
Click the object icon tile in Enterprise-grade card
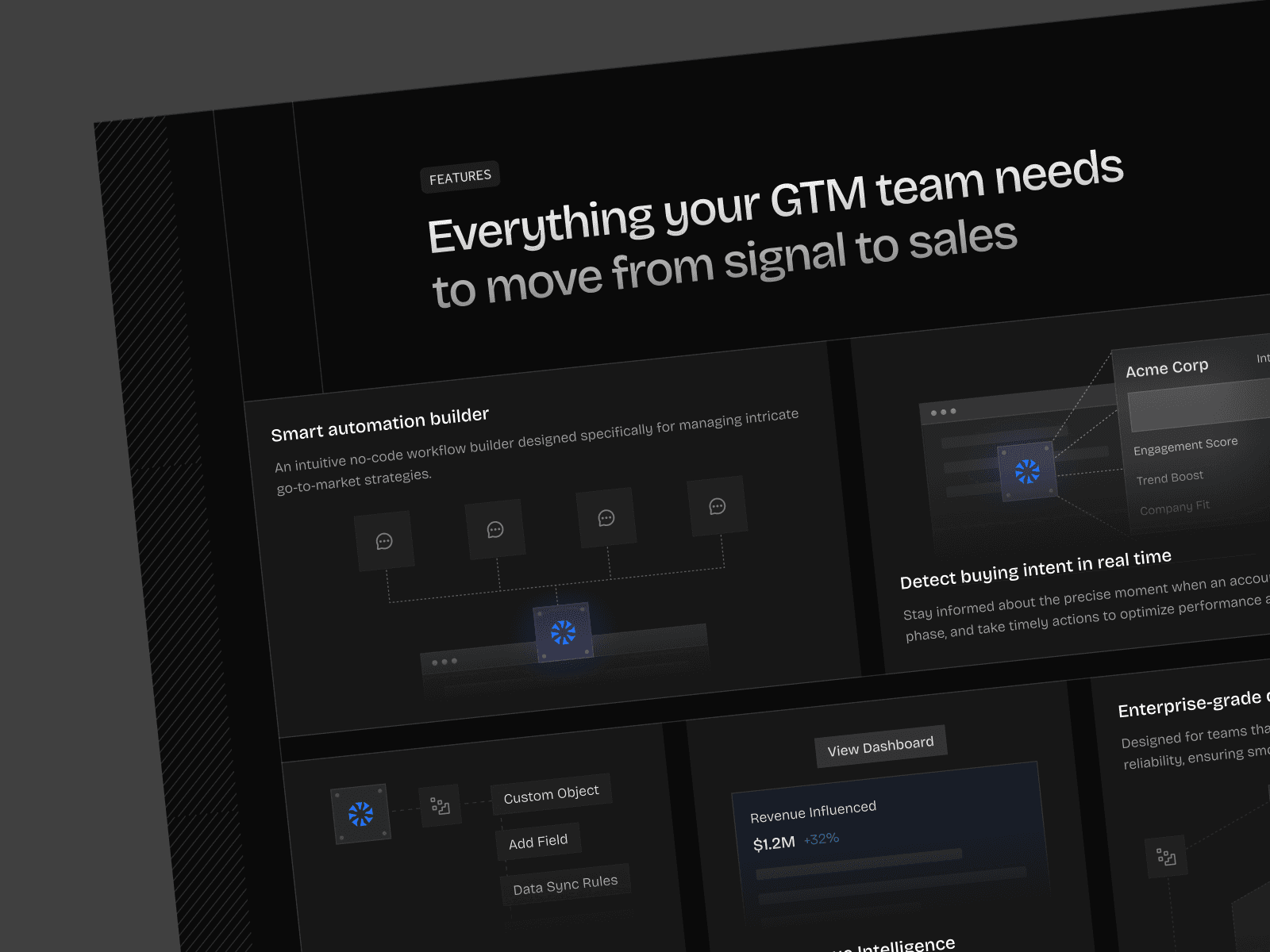(1166, 856)
